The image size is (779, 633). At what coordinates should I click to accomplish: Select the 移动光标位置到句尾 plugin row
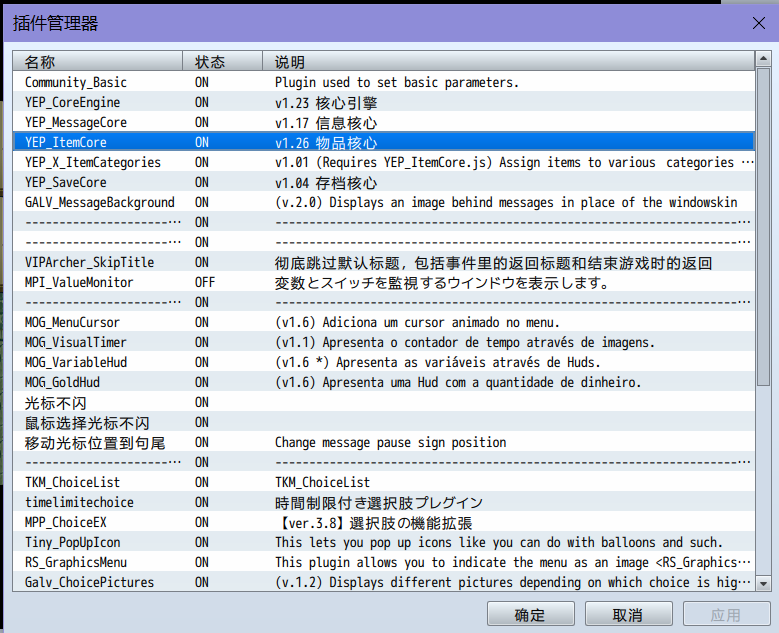coord(384,442)
